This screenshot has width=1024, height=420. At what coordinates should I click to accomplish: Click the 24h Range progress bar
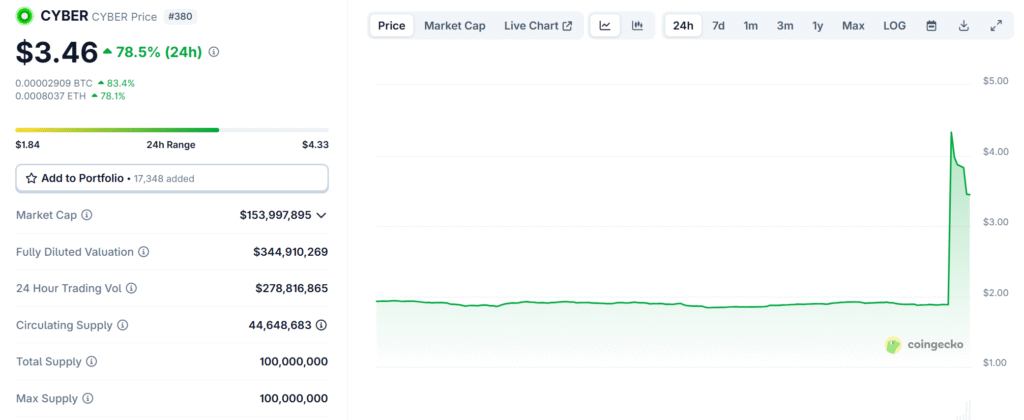click(x=172, y=130)
